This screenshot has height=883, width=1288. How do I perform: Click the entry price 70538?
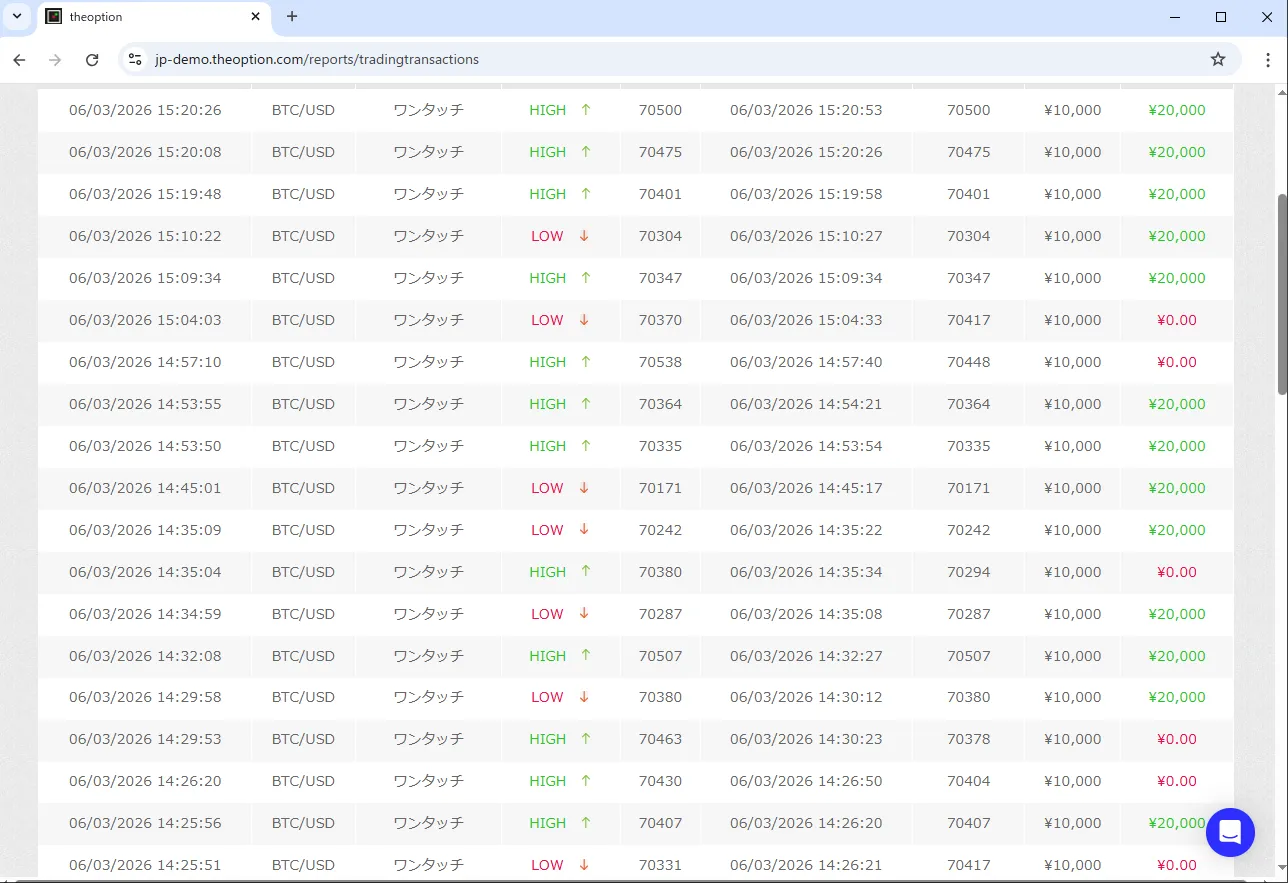point(660,362)
